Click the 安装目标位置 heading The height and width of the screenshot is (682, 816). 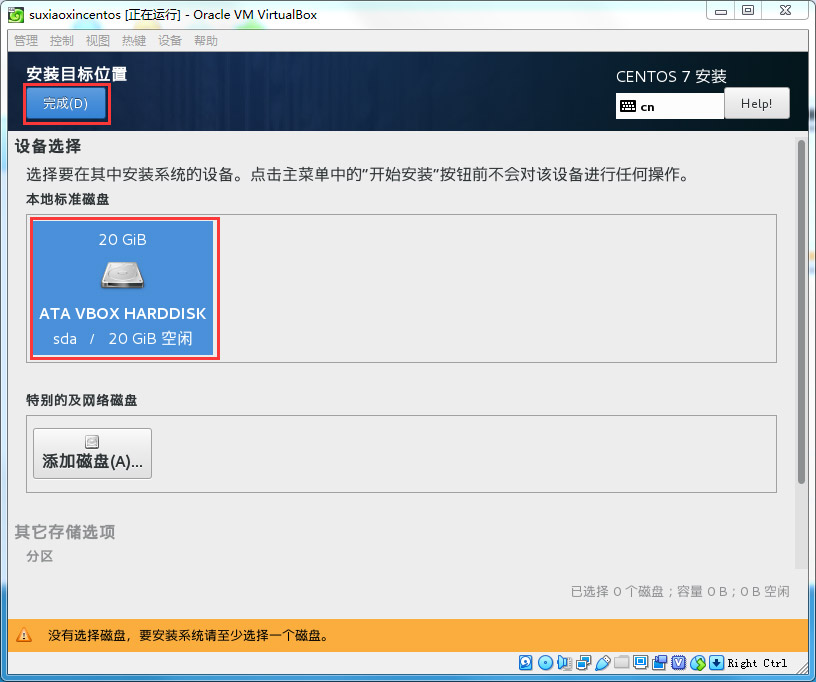pyautogui.click(x=77, y=74)
